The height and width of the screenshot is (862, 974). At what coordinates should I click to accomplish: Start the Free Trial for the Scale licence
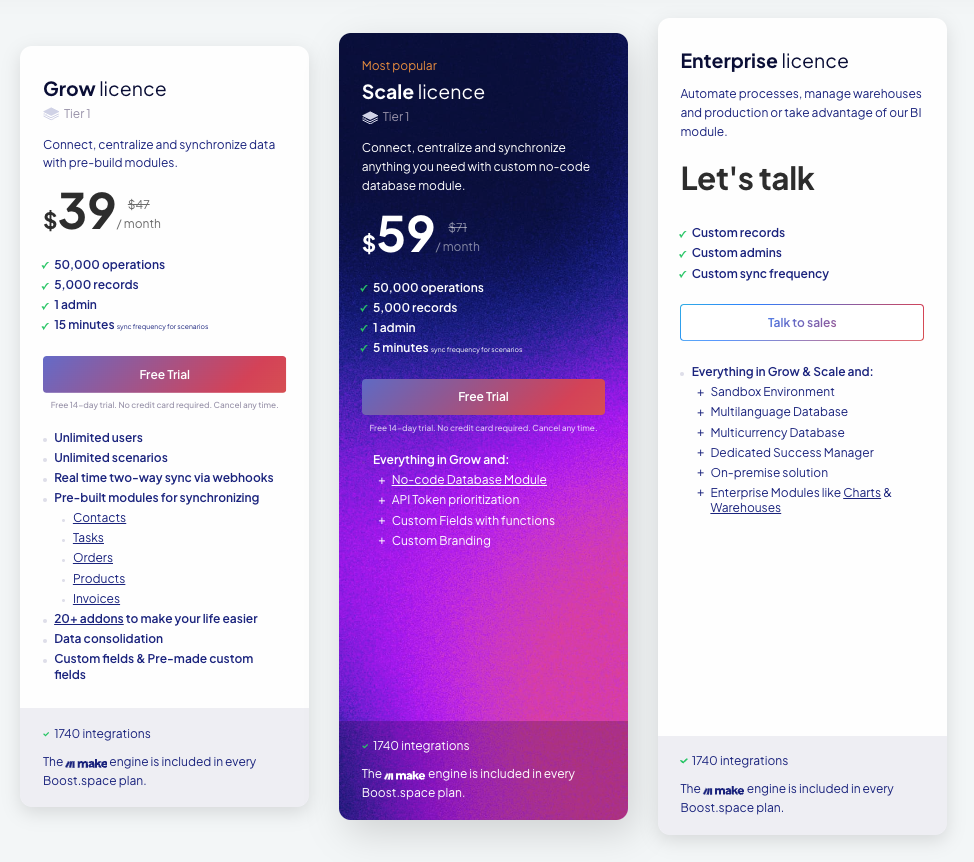click(483, 396)
